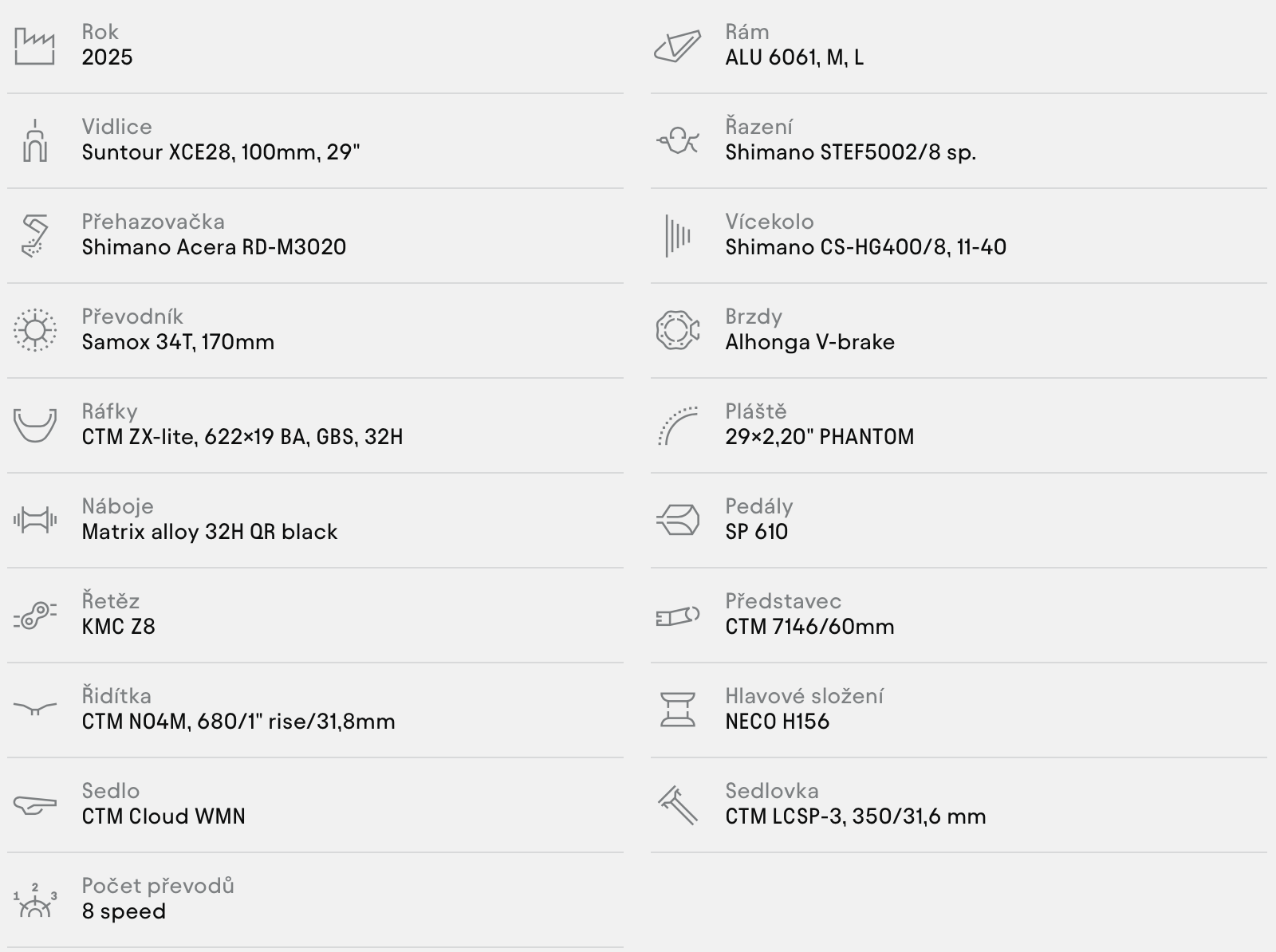The width and height of the screenshot is (1276, 952).
Task: Click the brake disc icon by Brzdy
Action: tap(677, 330)
